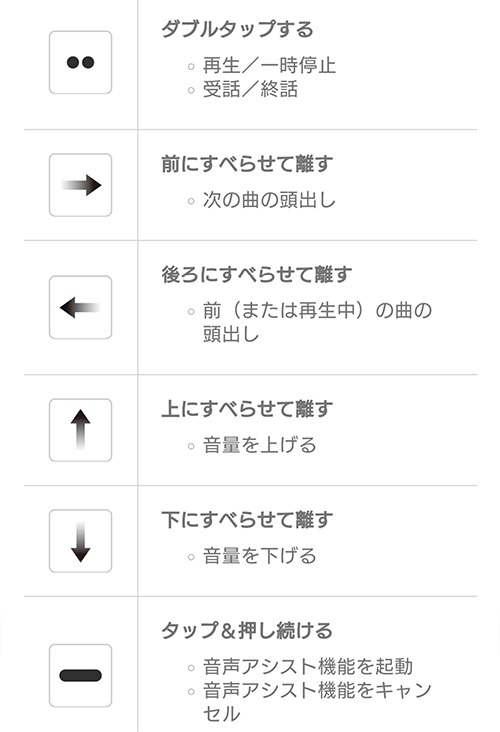Select the 前にすべらせて離す heading
500x732 pixels.
tap(247, 164)
